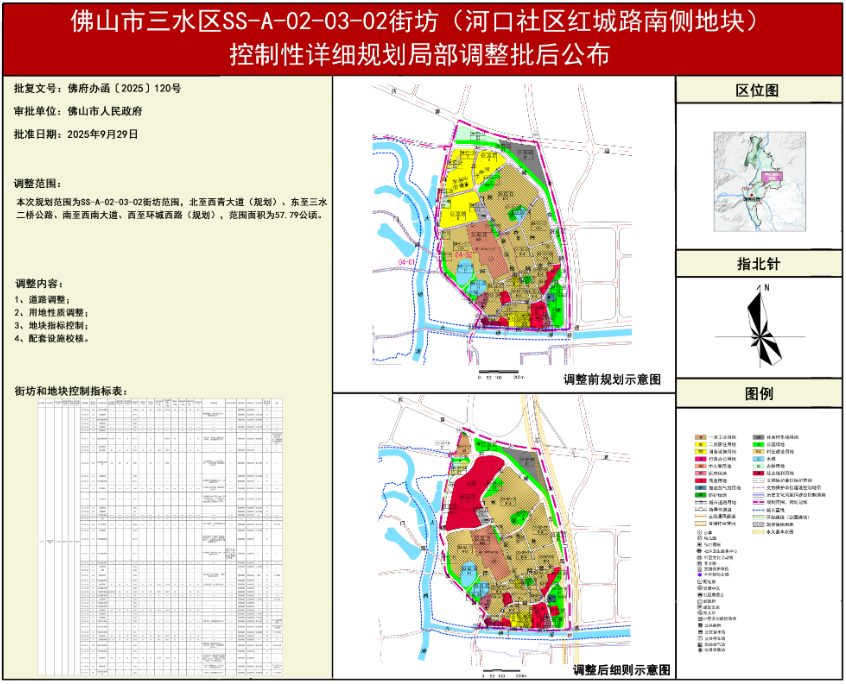
Task: Click the 区位图 section header
Action: point(760,90)
